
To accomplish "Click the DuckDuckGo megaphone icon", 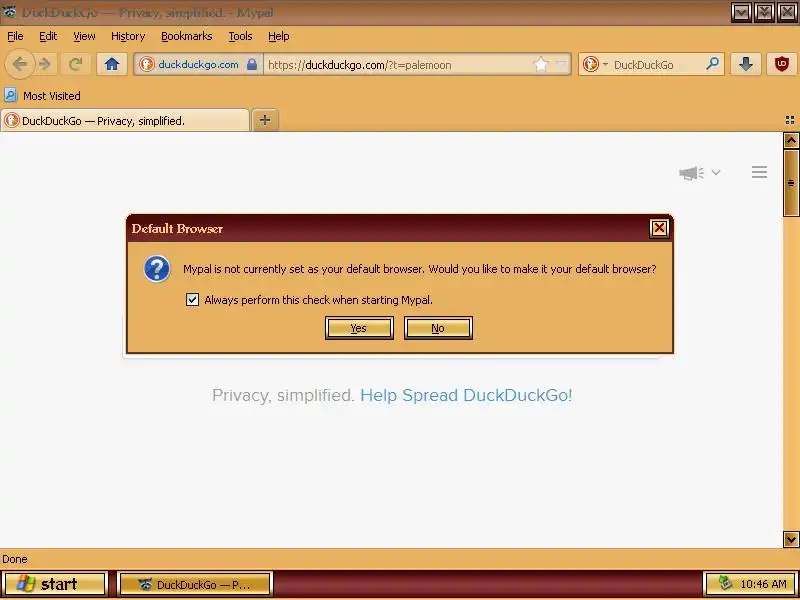I will 691,172.
